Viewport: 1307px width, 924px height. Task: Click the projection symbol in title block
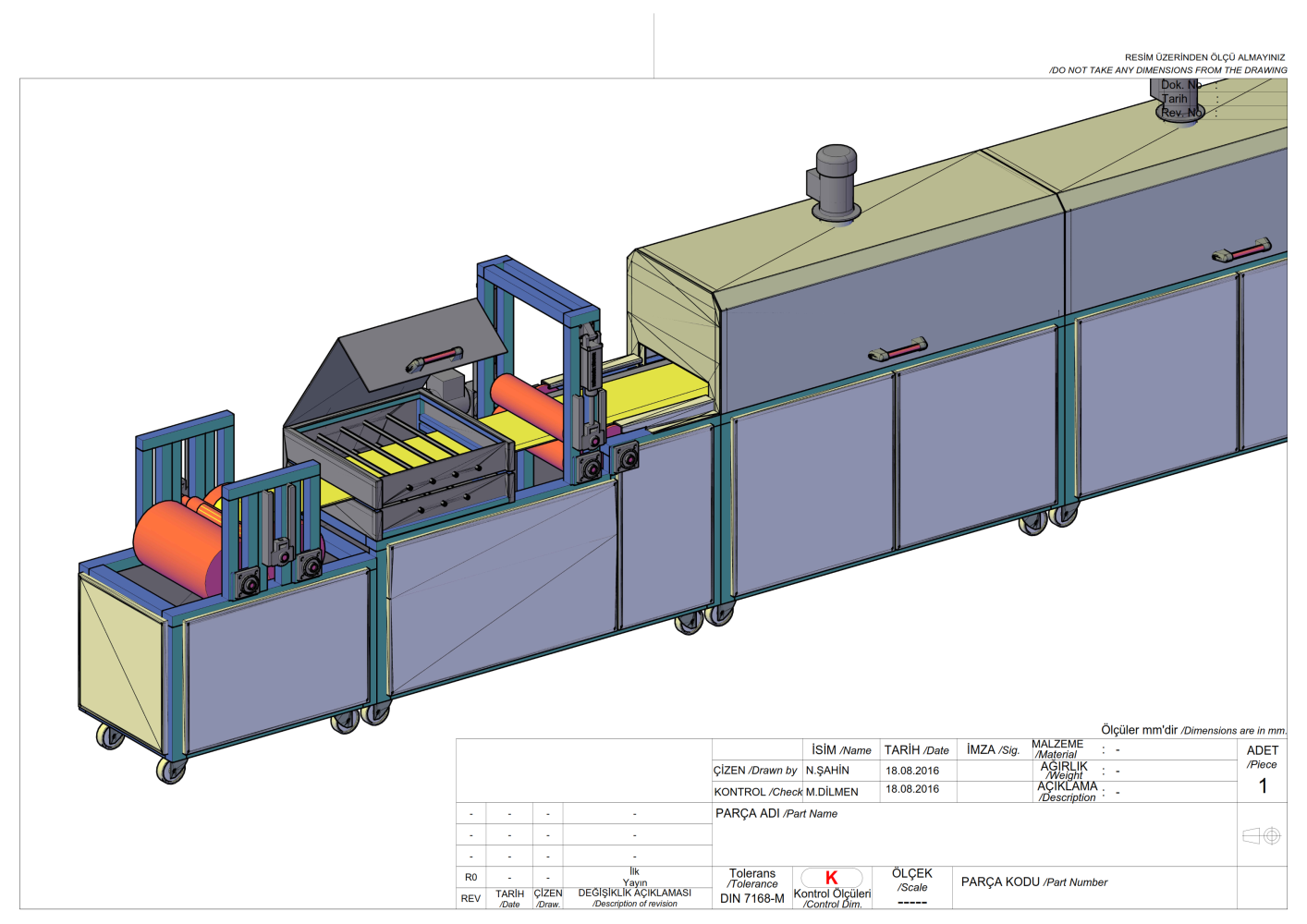[x=1262, y=835]
